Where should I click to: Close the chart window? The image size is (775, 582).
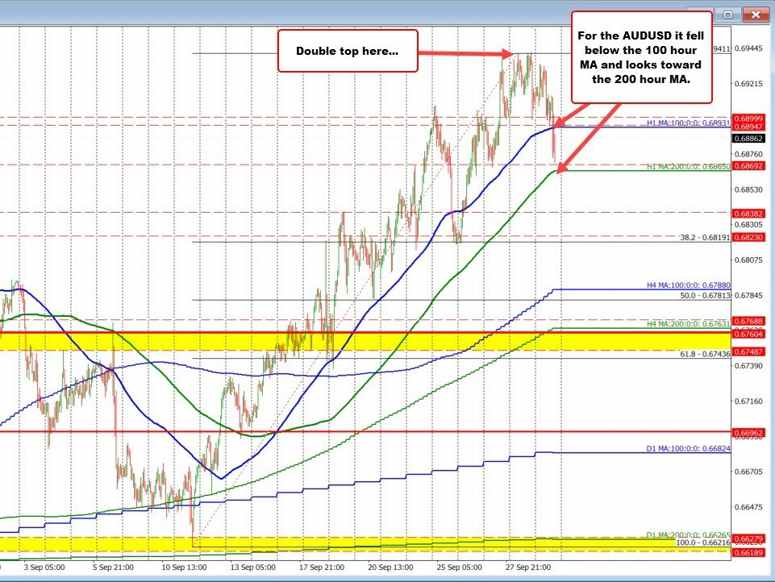755,15
